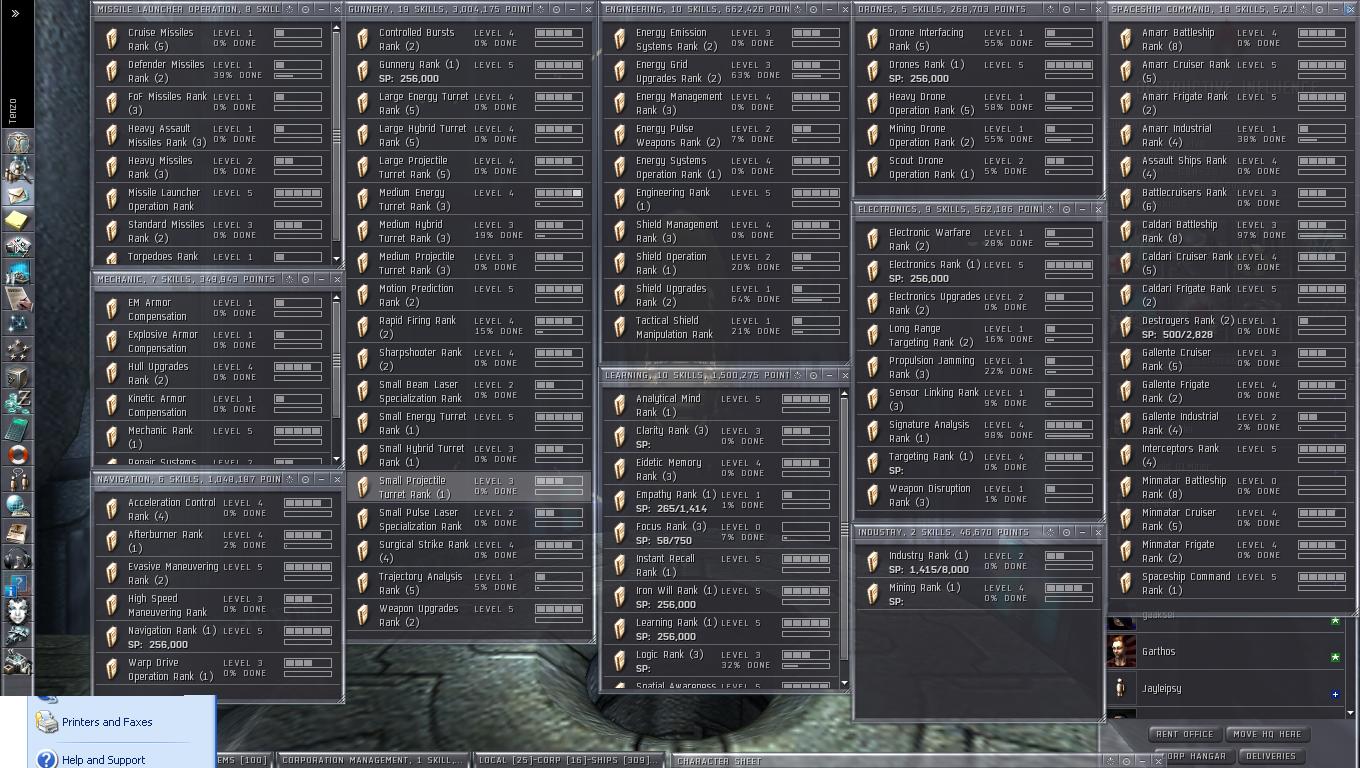
Task: Click the Garthos character portrait
Action: tap(1121, 652)
